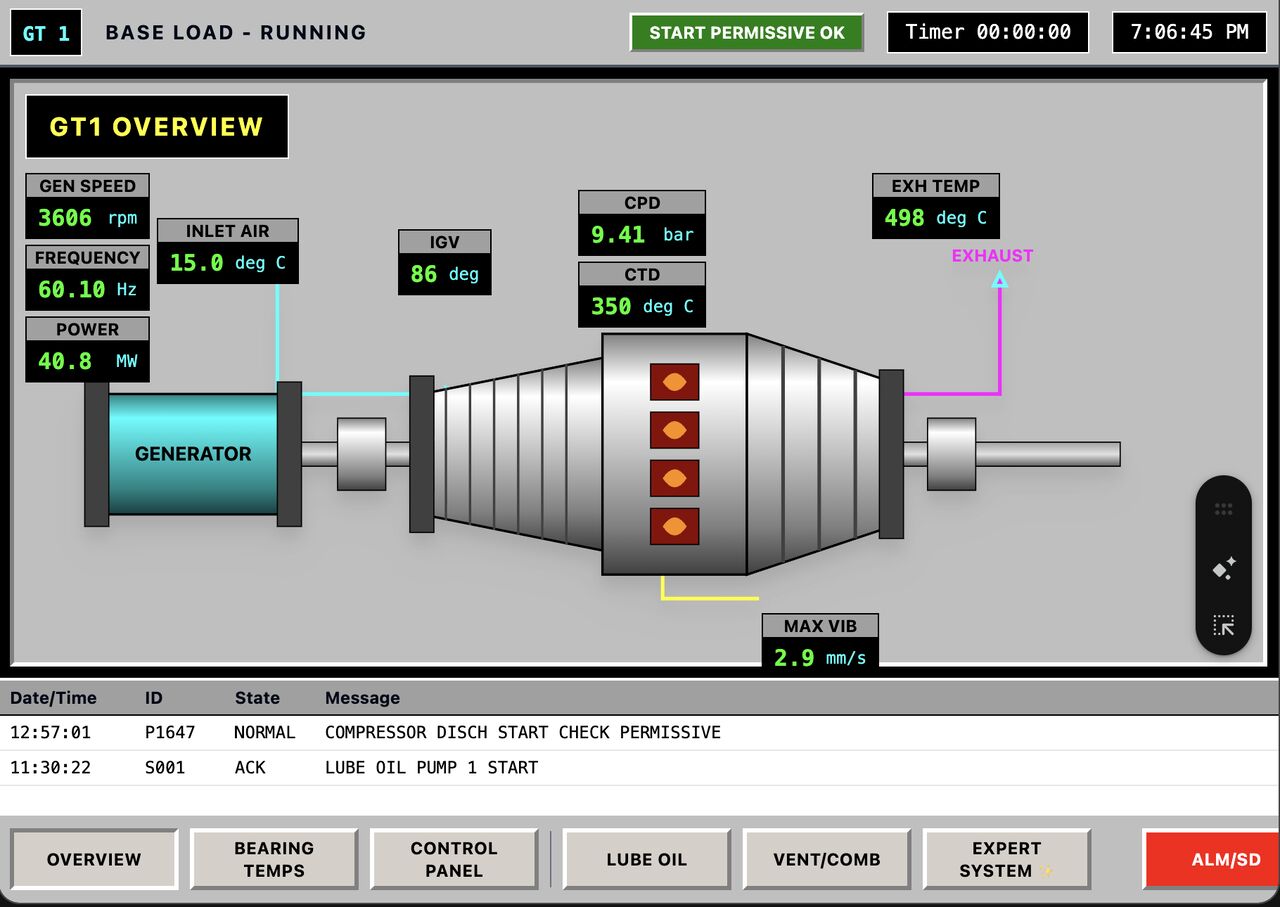Open the CONTROL PANEL tab

(x=454, y=859)
